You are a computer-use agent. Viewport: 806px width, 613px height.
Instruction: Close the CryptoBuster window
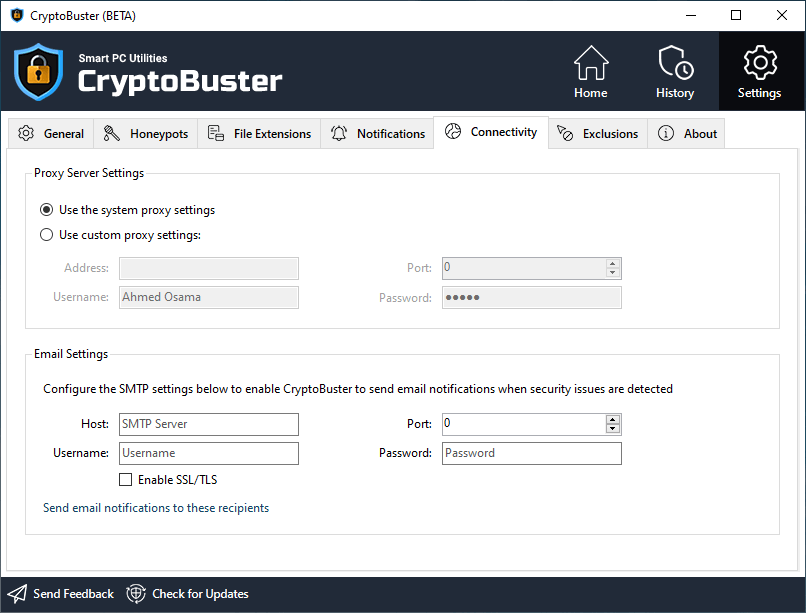pyautogui.click(x=781, y=15)
